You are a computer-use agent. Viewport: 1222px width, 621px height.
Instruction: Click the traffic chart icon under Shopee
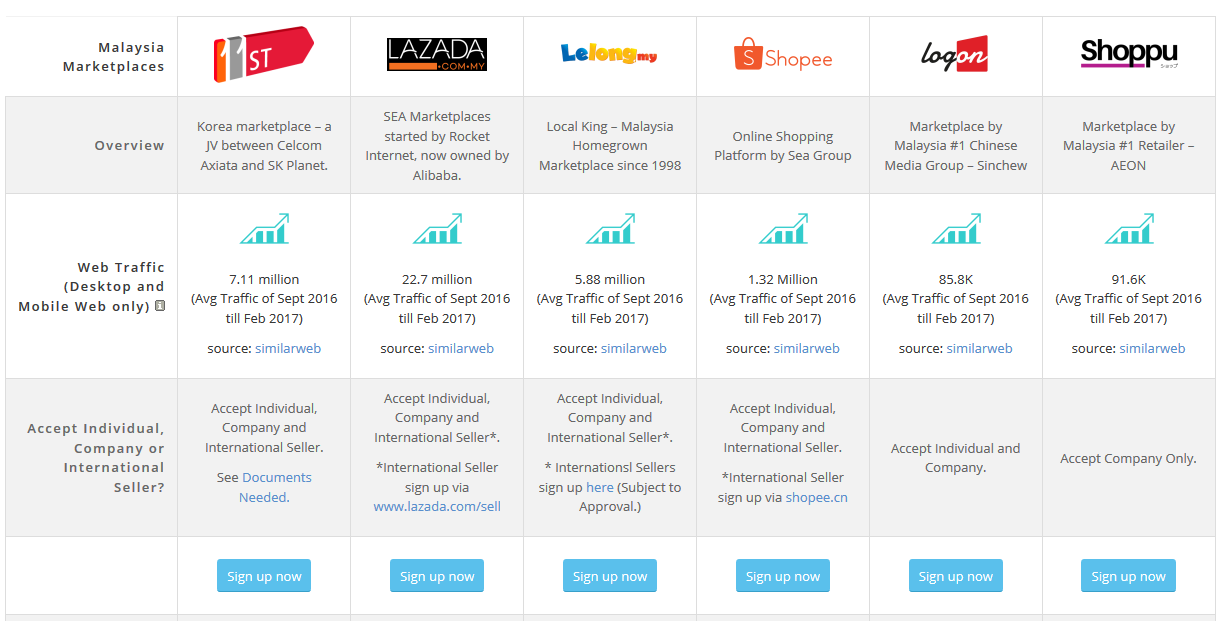[x=782, y=229]
